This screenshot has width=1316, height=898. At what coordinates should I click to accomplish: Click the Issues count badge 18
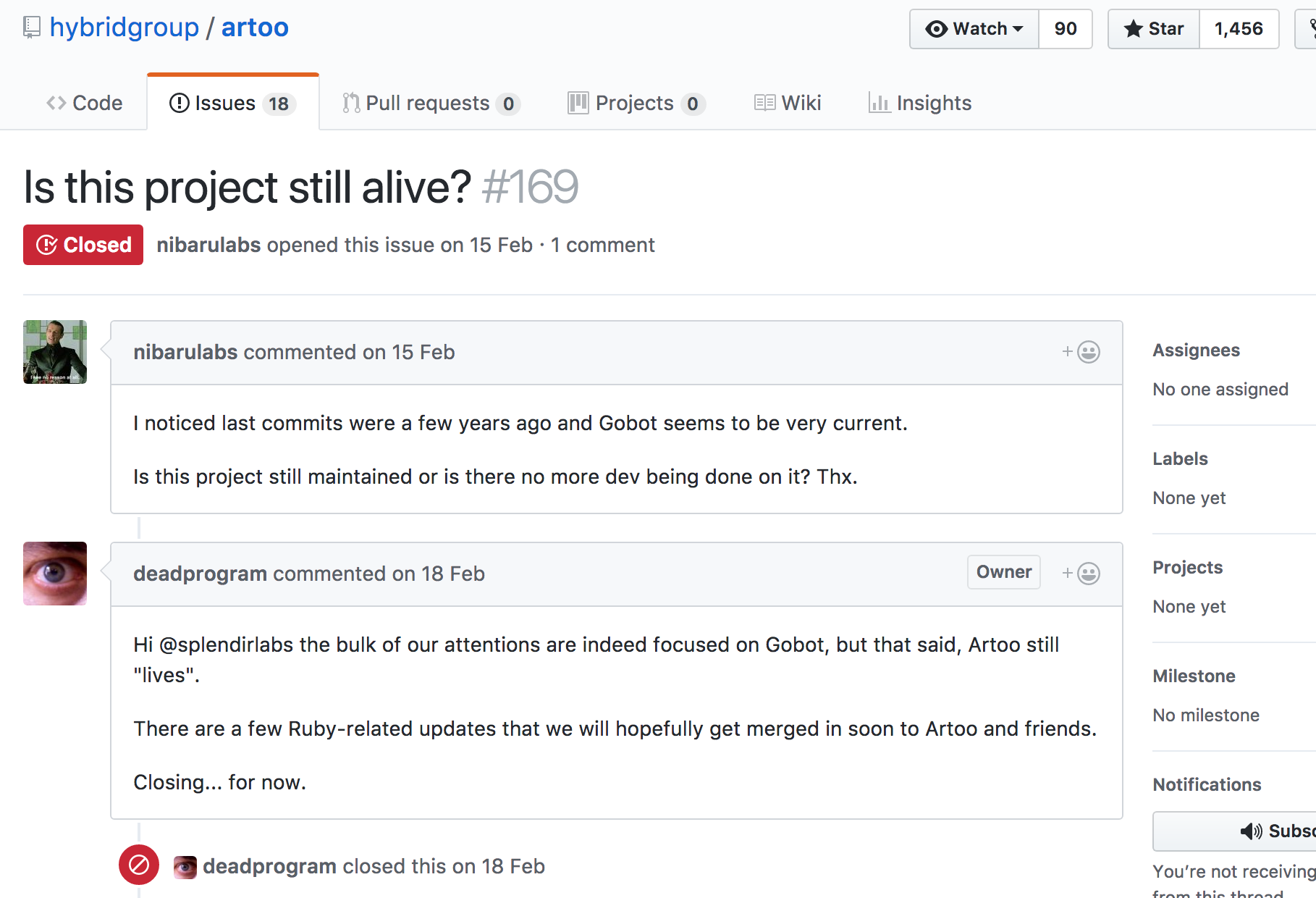(x=279, y=104)
